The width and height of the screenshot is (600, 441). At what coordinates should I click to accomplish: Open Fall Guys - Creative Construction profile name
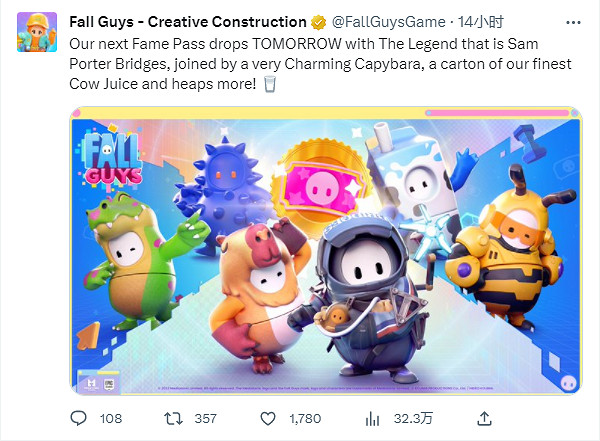click(x=188, y=21)
